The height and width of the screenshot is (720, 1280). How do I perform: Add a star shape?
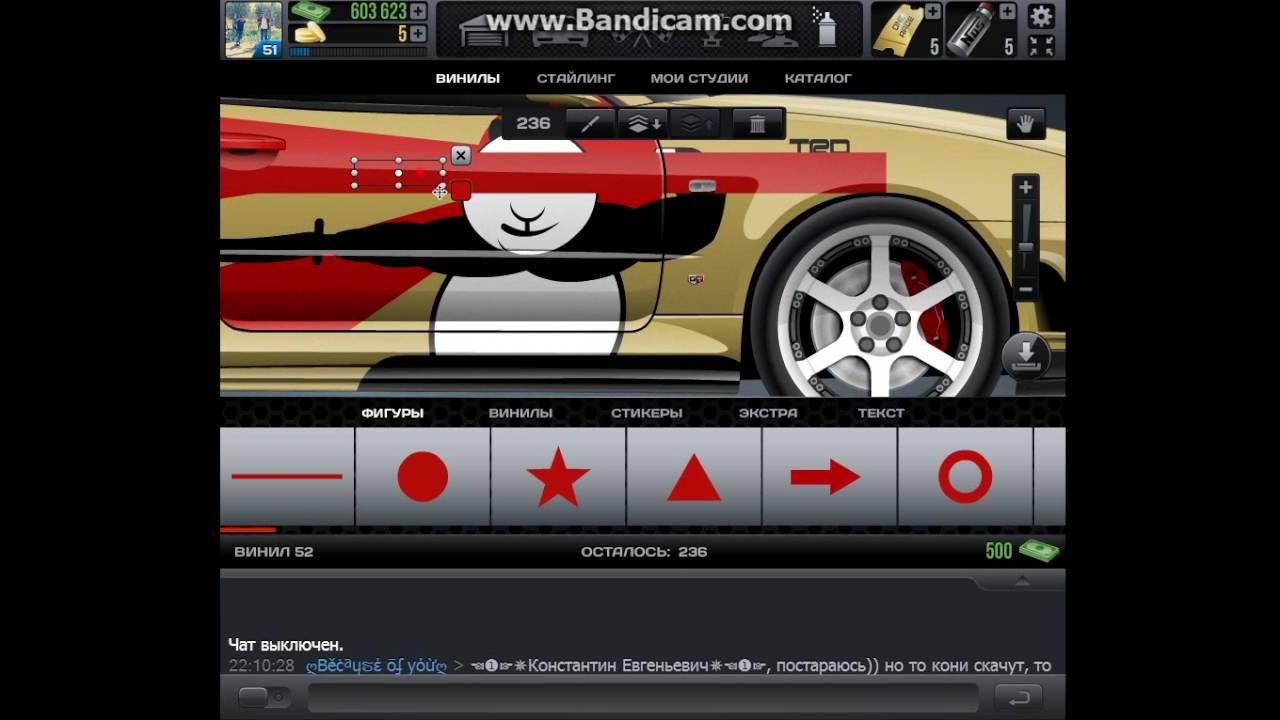[x=558, y=476]
